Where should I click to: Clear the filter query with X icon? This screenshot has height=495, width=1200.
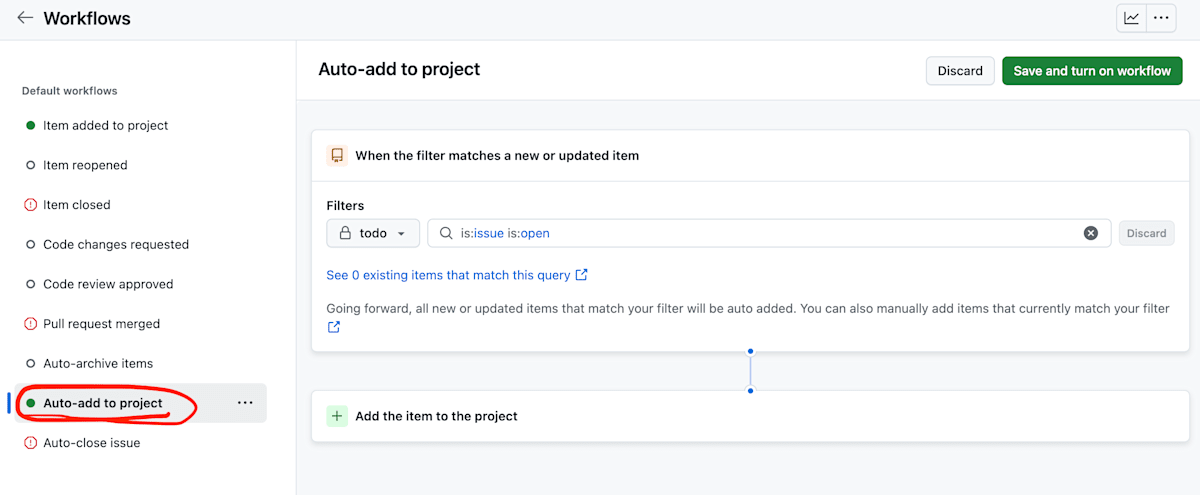click(x=1091, y=233)
